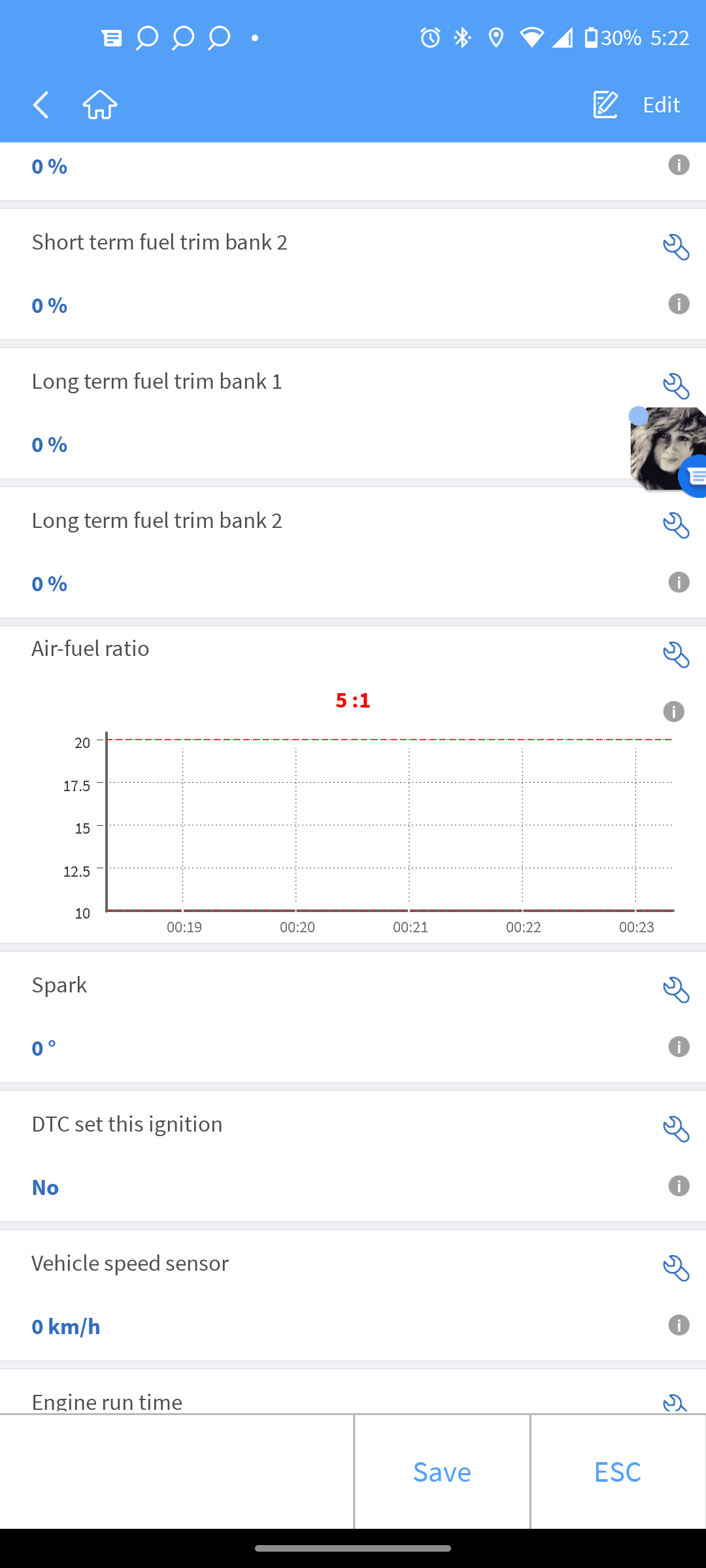Screen dimensions: 706x1568
Task: Tap the back arrow in header
Action: [x=41, y=105]
